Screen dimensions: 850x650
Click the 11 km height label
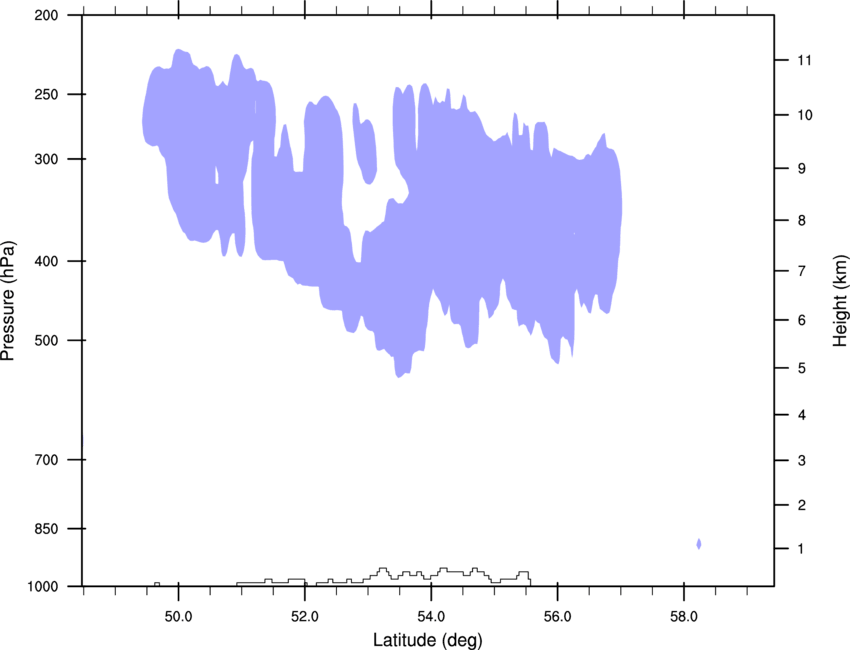[x=805, y=60]
